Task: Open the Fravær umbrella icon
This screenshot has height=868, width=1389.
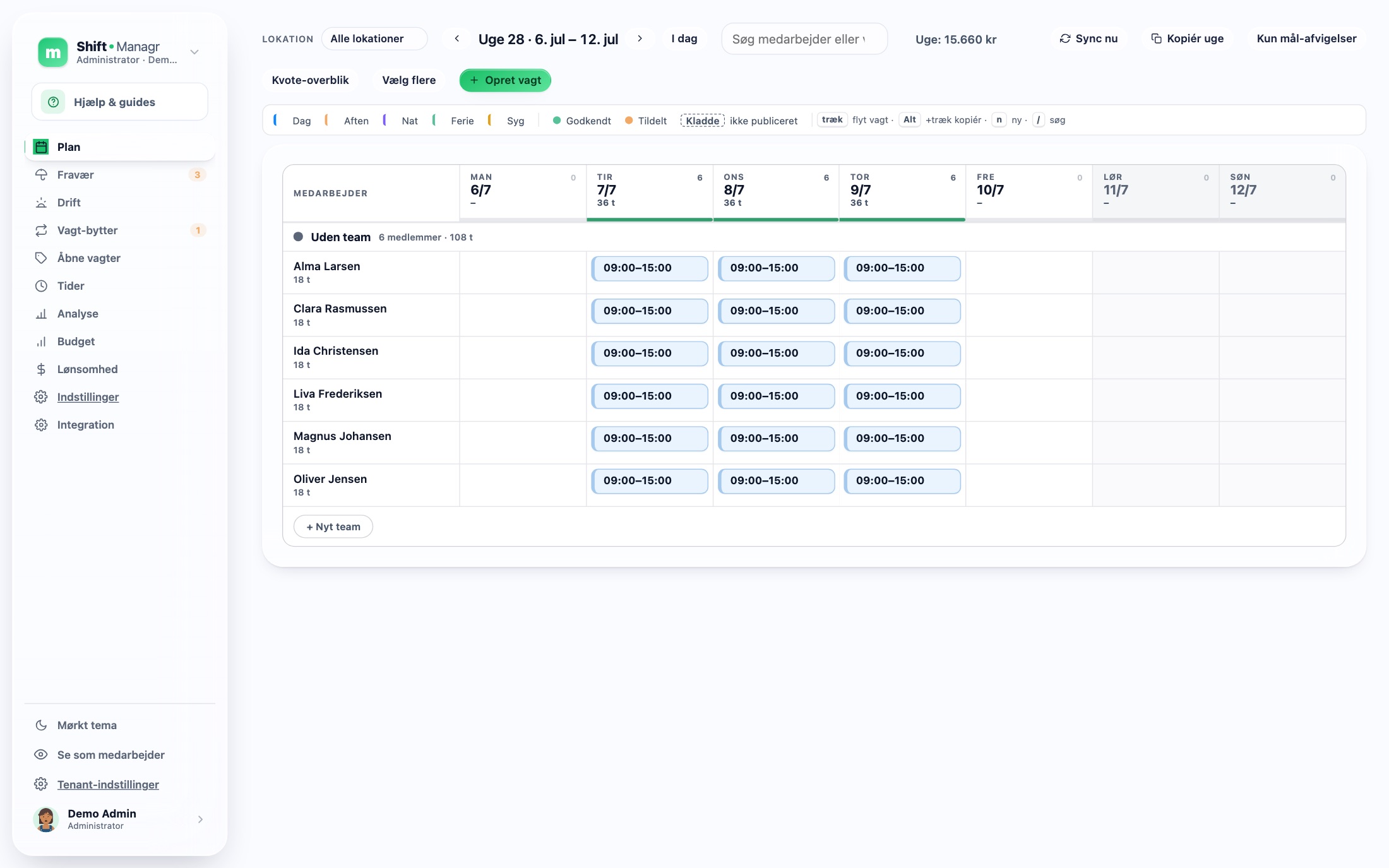Action: [x=41, y=175]
